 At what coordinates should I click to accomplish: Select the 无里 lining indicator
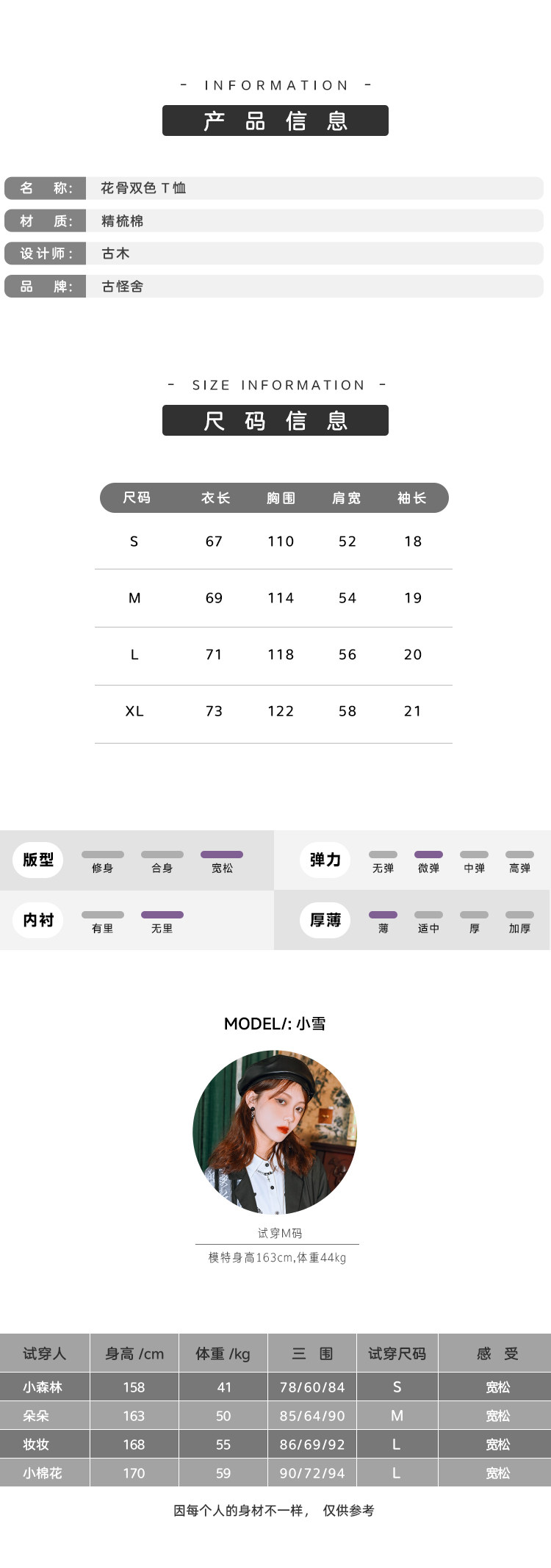point(162,921)
